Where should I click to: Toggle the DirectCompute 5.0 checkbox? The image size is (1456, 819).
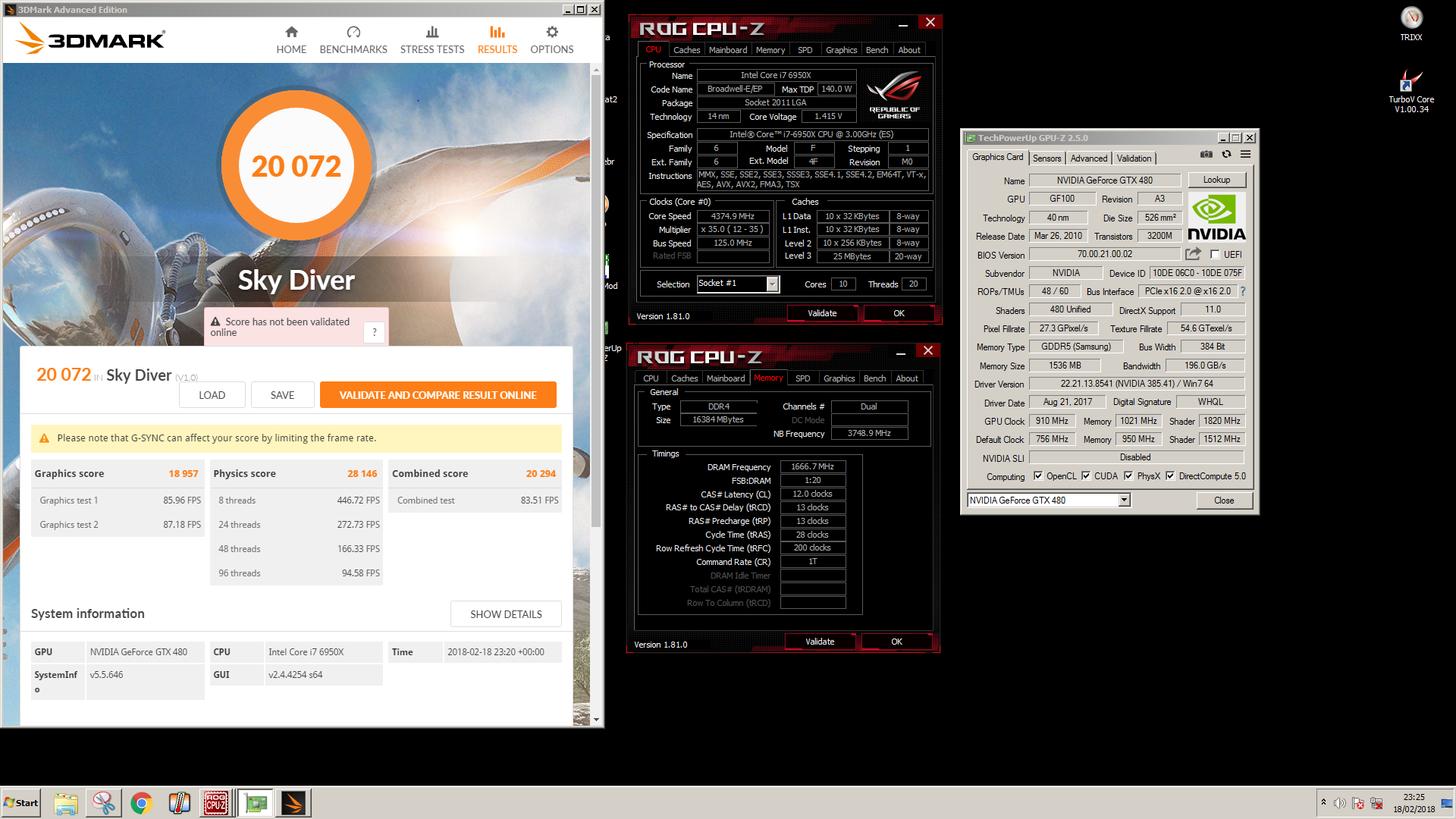pyautogui.click(x=1170, y=476)
